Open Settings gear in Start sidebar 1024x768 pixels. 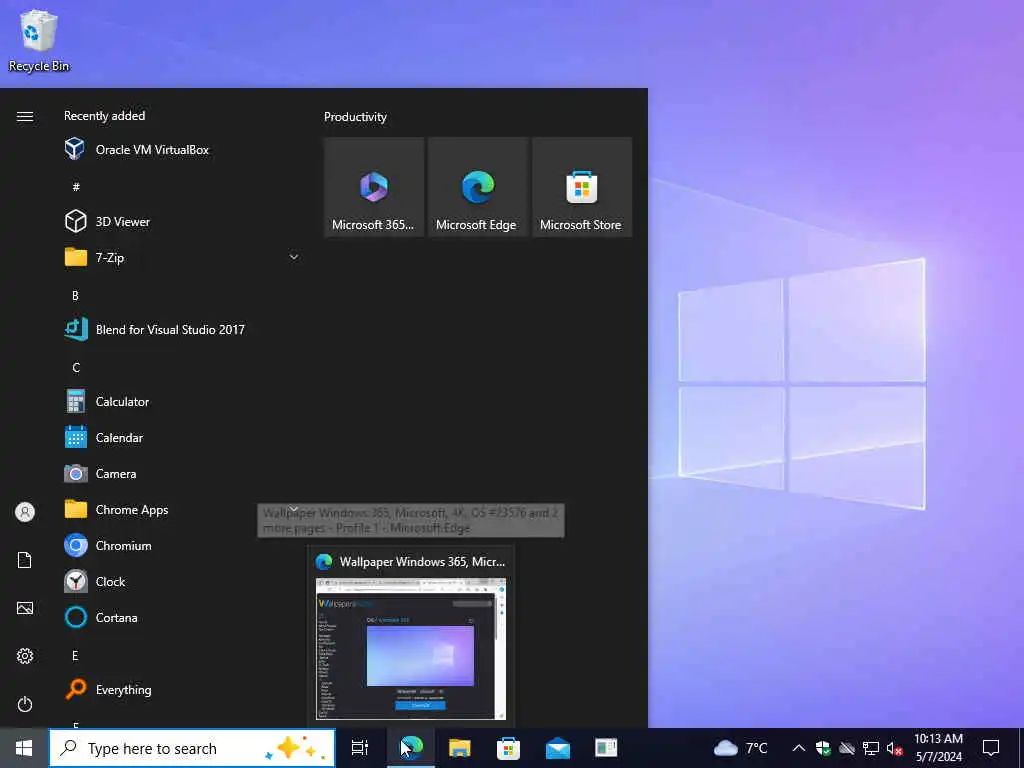point(25,656)
